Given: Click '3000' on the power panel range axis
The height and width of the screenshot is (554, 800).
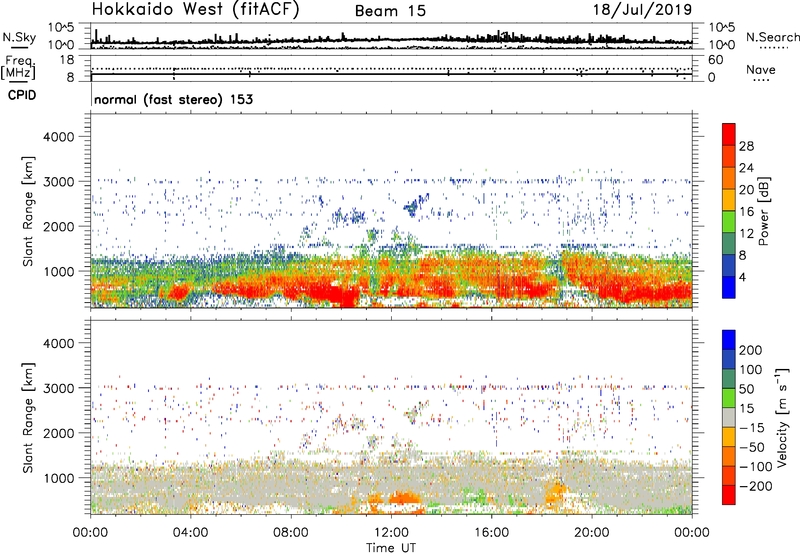Looking at the screenshot, I should [x=58, y=182].
